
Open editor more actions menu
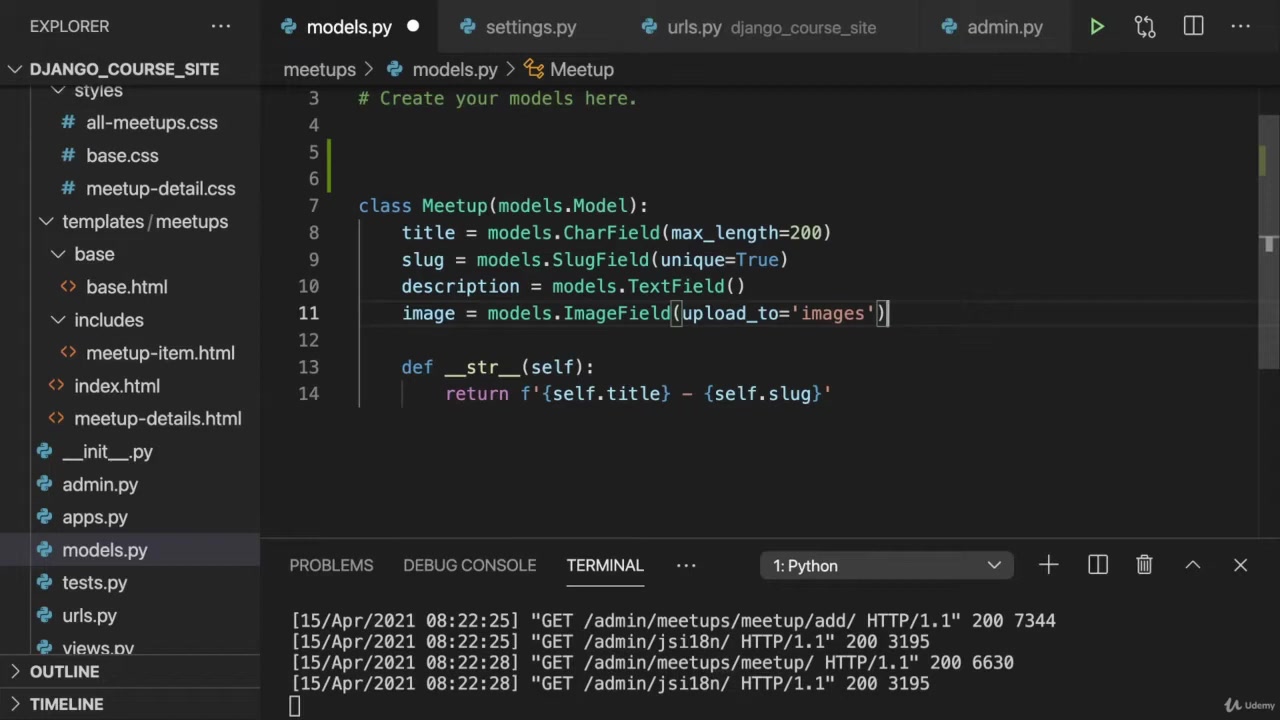coord(1241,27)
